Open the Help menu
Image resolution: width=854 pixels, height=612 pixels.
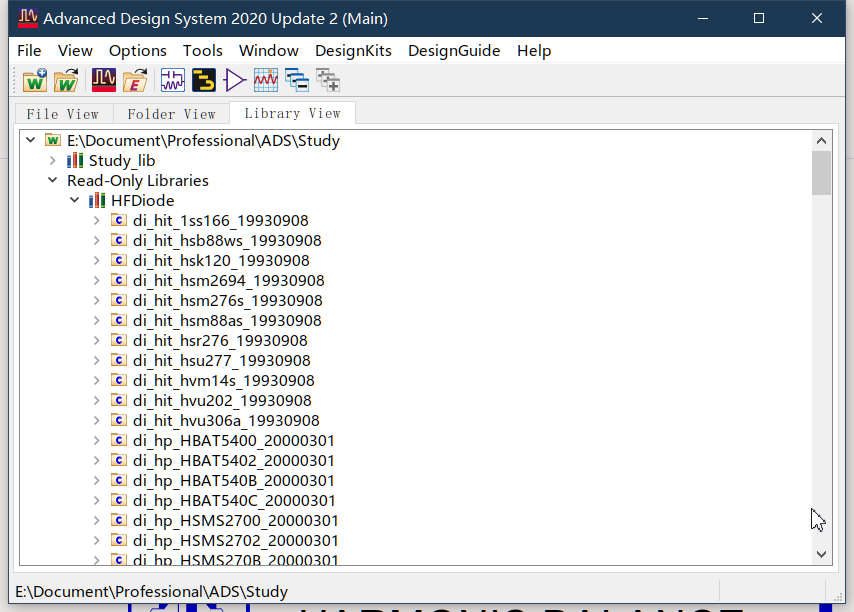[534, 51]
